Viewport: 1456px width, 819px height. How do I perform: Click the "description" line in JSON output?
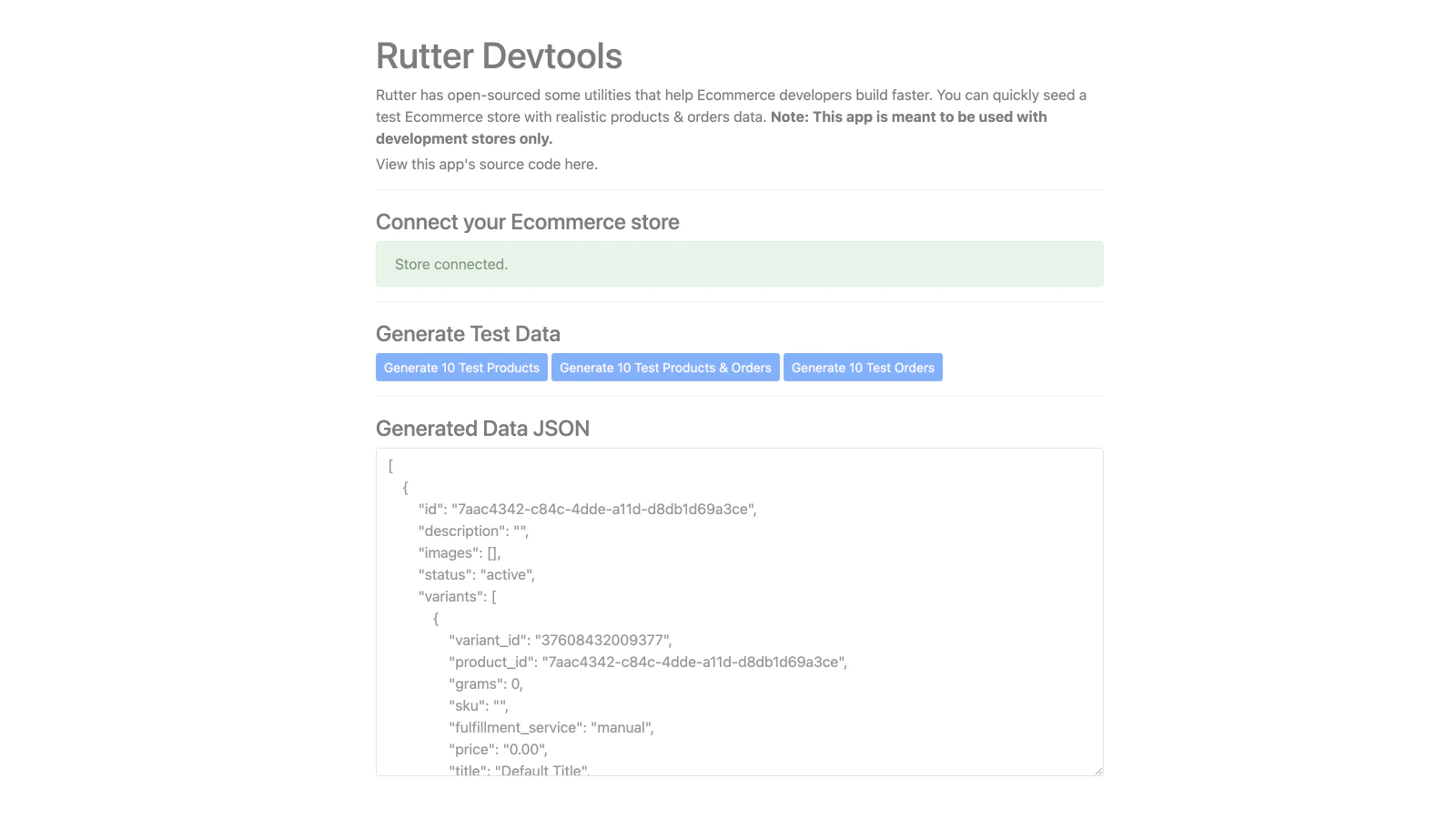coord(473,531)
